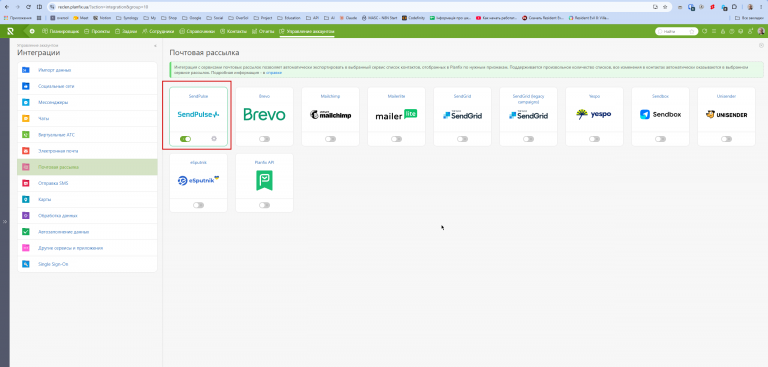Turn off the SendPulse integration toggle
The width and height of the screenshot is (768, 367).
186,139
